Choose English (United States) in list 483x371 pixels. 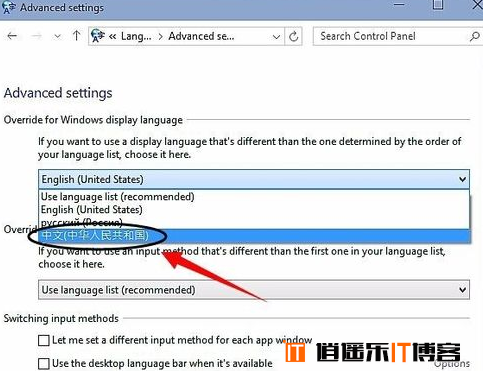coord(254,210)
